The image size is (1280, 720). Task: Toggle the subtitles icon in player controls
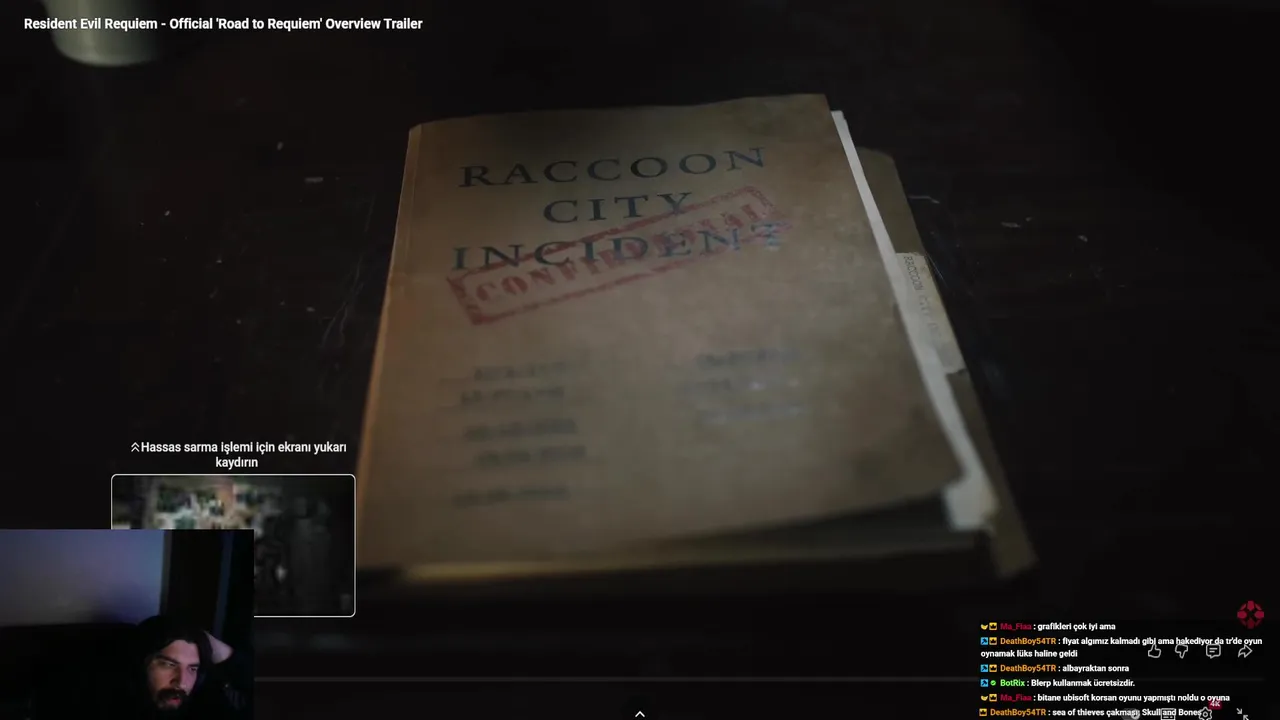(x=1168, y=714)
